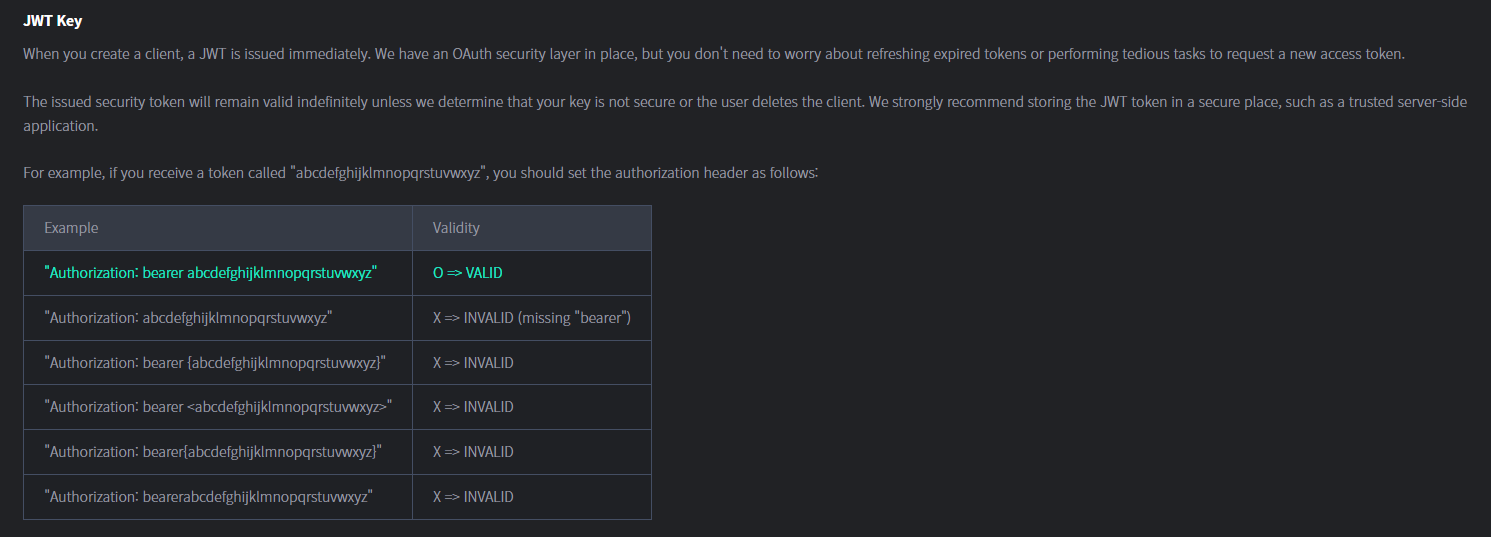Click the quoted token "abcdefghijklmnopqrstuvwxyz" in the example sentence
This screenshot has height=537, width=1491.
point(389,173)
